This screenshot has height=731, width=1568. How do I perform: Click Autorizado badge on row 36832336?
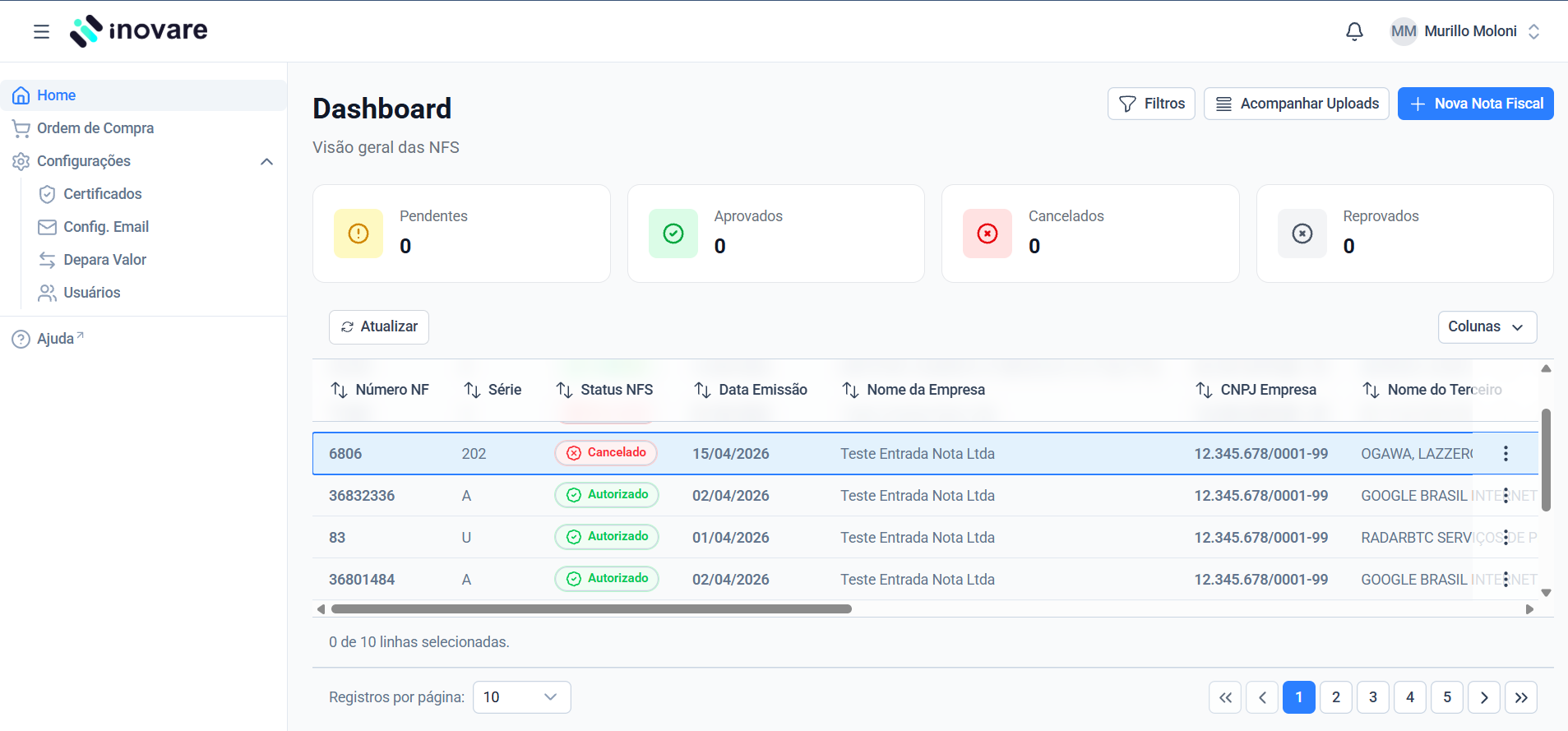[x=607, y=495]
